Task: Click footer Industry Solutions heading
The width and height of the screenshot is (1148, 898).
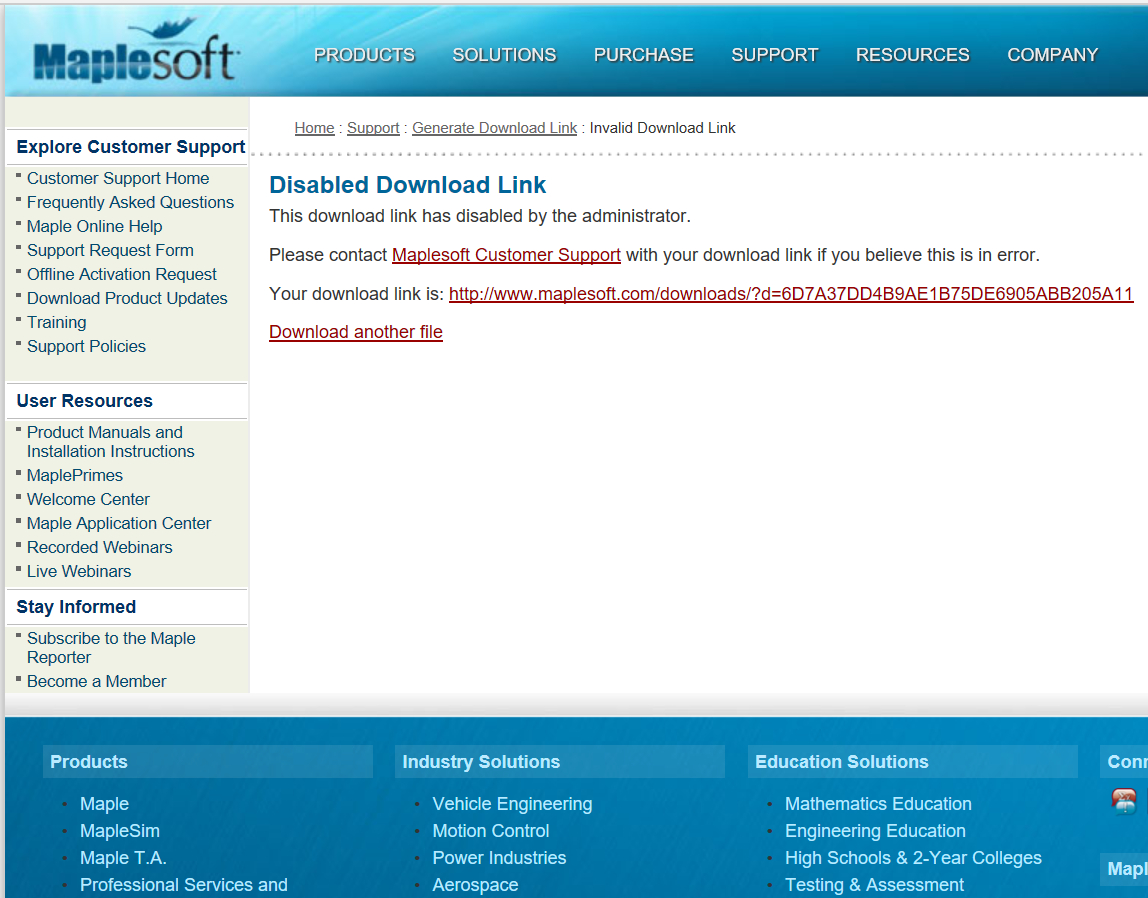Action: point(481,762)
